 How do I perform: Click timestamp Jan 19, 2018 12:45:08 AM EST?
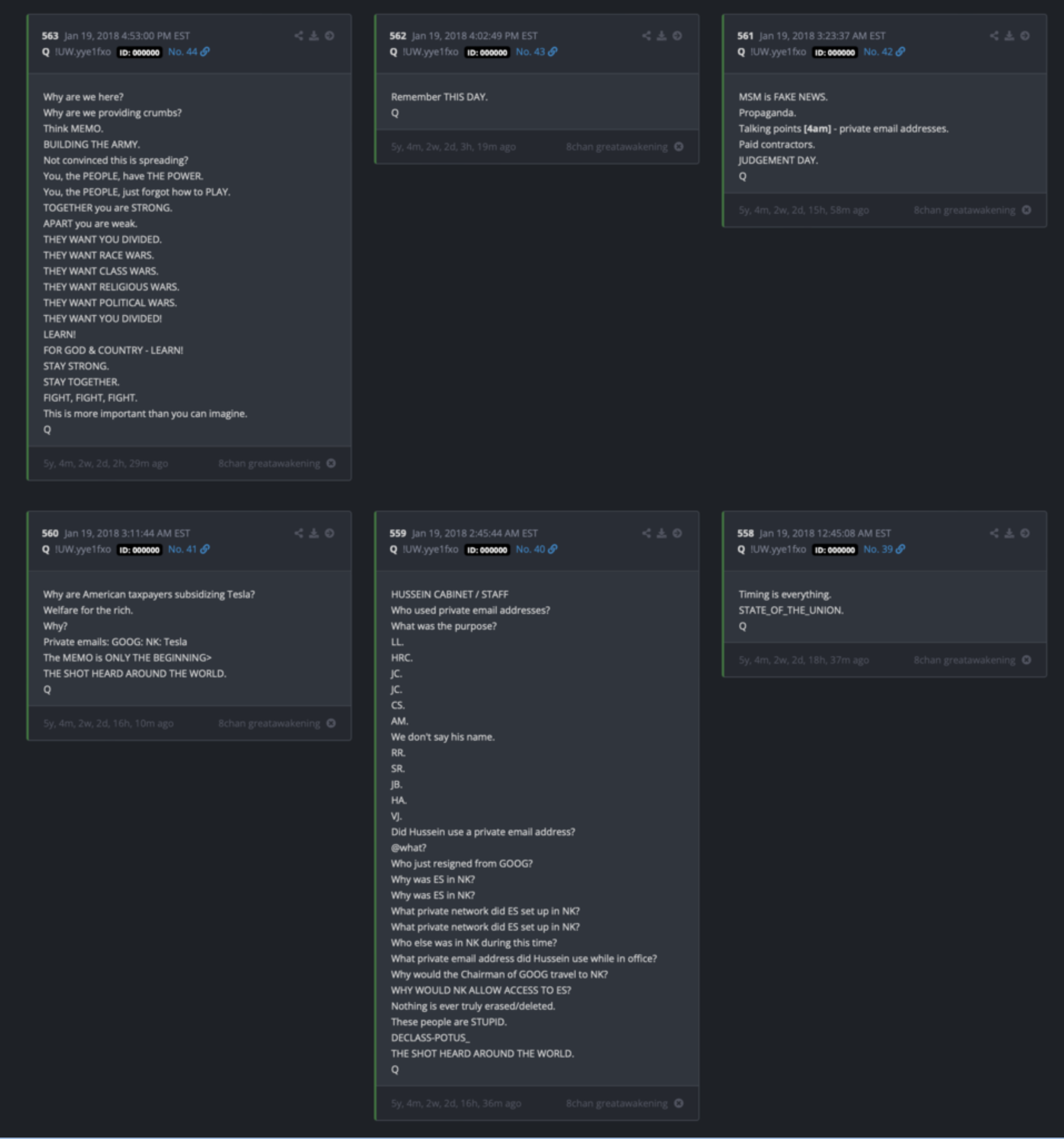tap(825, 534)
